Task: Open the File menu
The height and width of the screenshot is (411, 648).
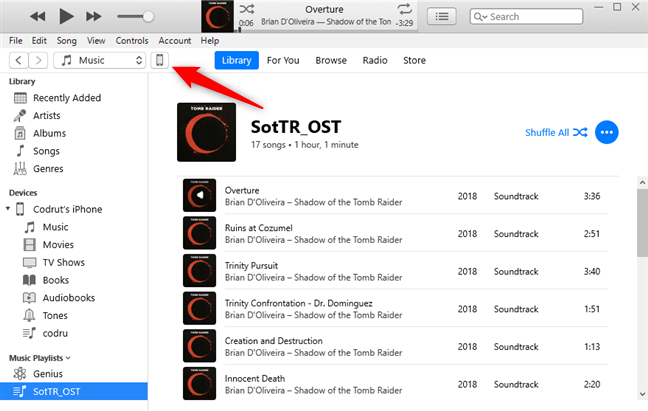Action: [16, 40]
